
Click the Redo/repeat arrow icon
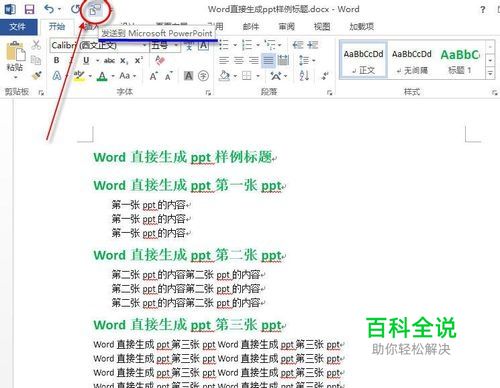click(x=75, y=9)
